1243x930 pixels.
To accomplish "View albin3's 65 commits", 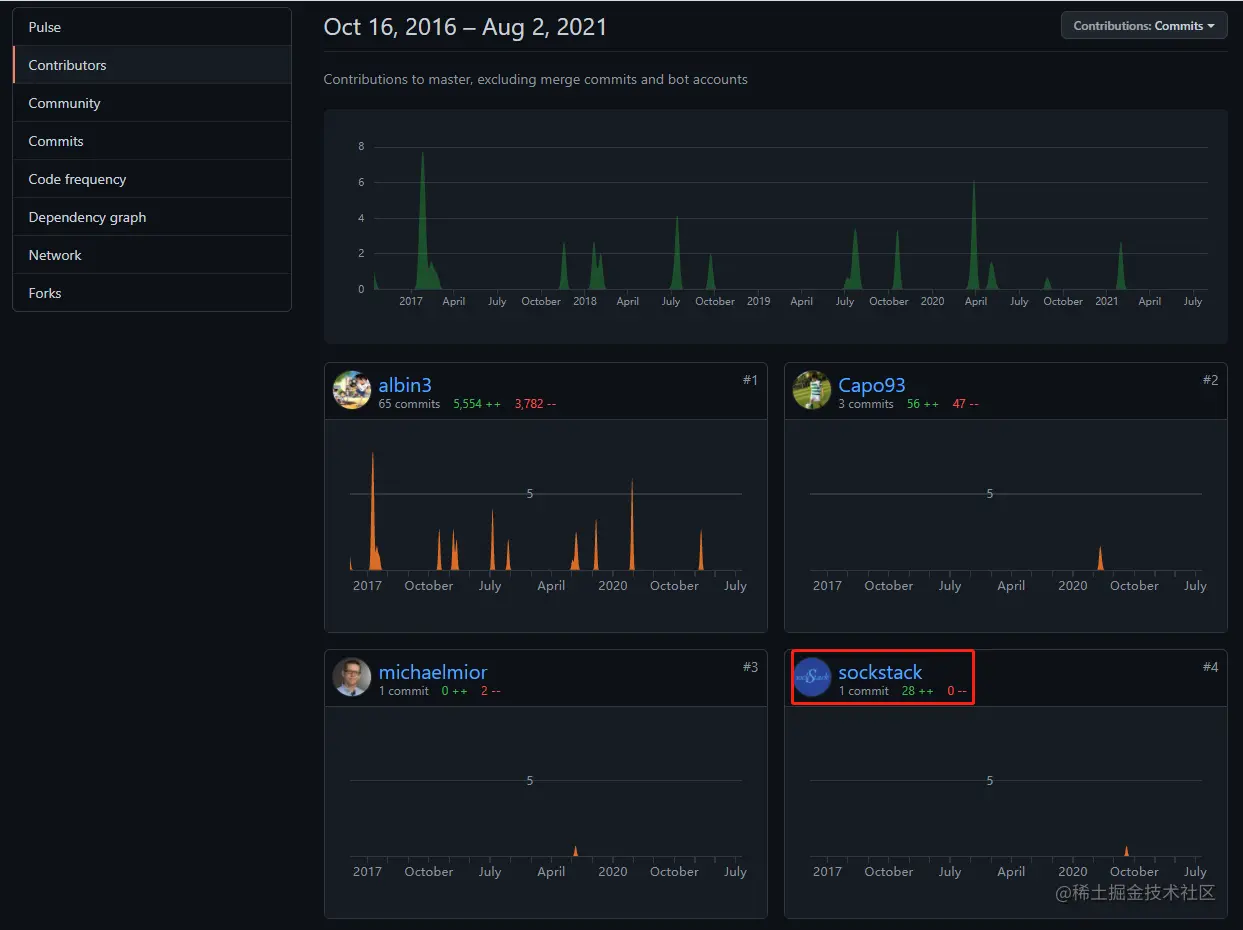I will point(409,404).
